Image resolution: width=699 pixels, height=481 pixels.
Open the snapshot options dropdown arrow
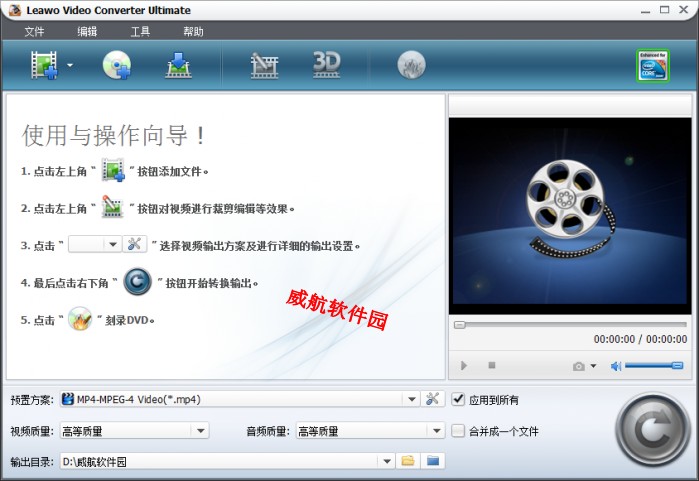(x=593, y=366)
